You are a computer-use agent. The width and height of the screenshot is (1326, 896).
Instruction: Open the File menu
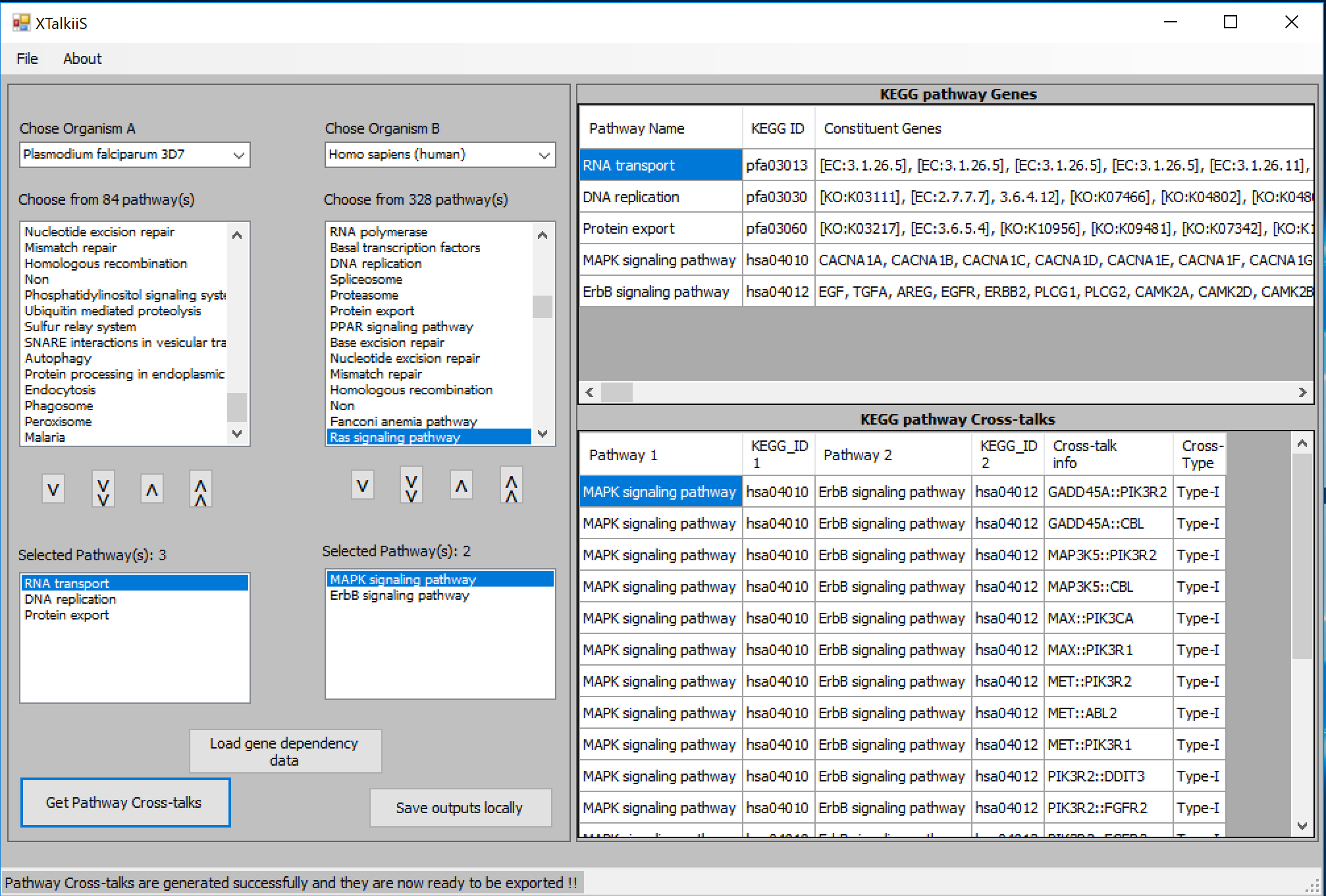(x=27, y=59)
